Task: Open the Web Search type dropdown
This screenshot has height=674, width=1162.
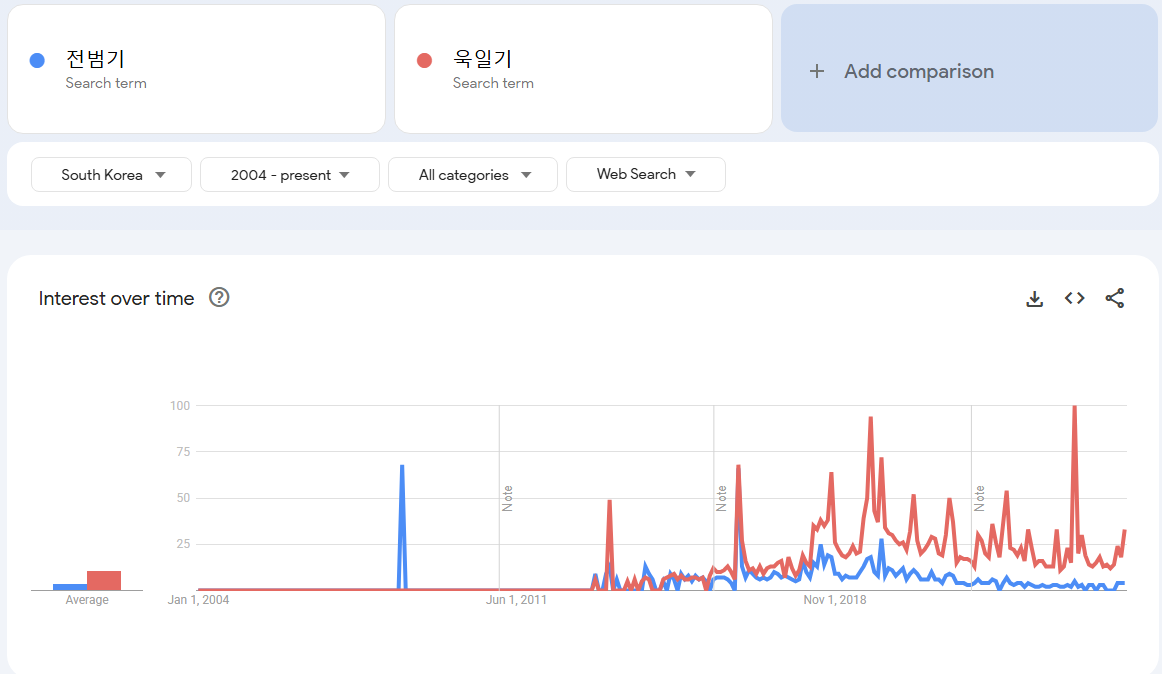Action: pos(646,174)
